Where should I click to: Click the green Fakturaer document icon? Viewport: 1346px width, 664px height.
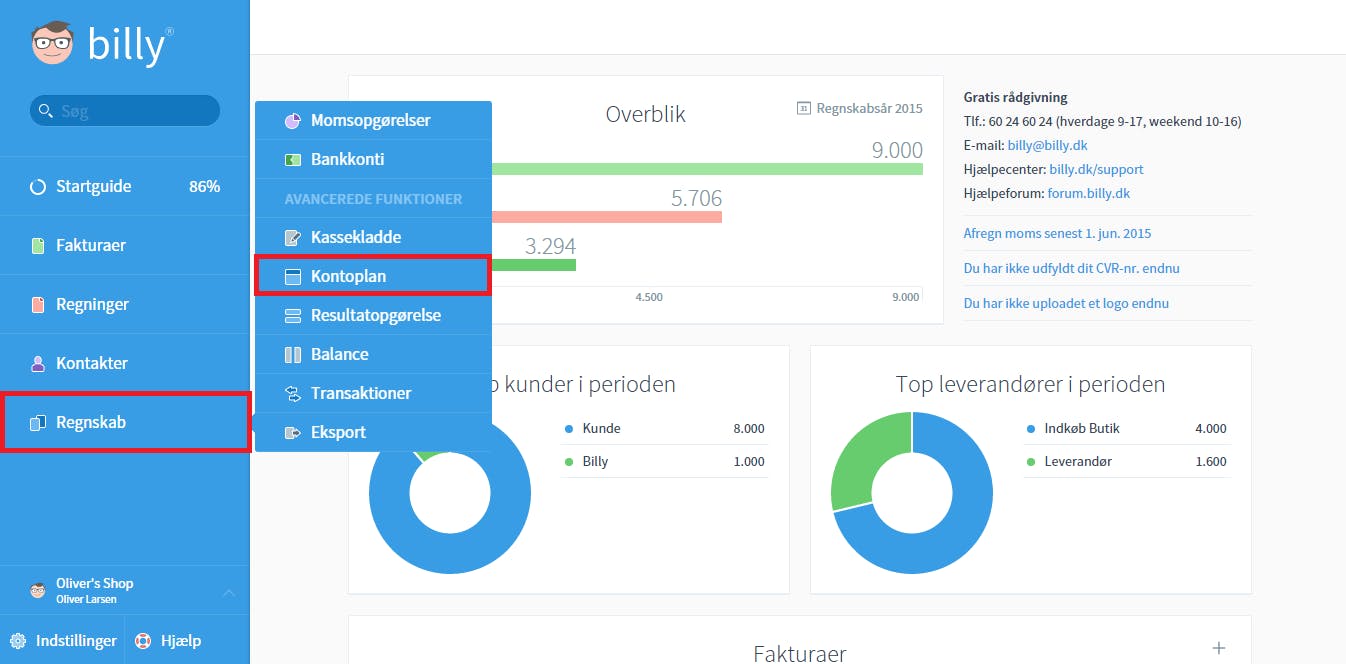(x=38, y=246)
